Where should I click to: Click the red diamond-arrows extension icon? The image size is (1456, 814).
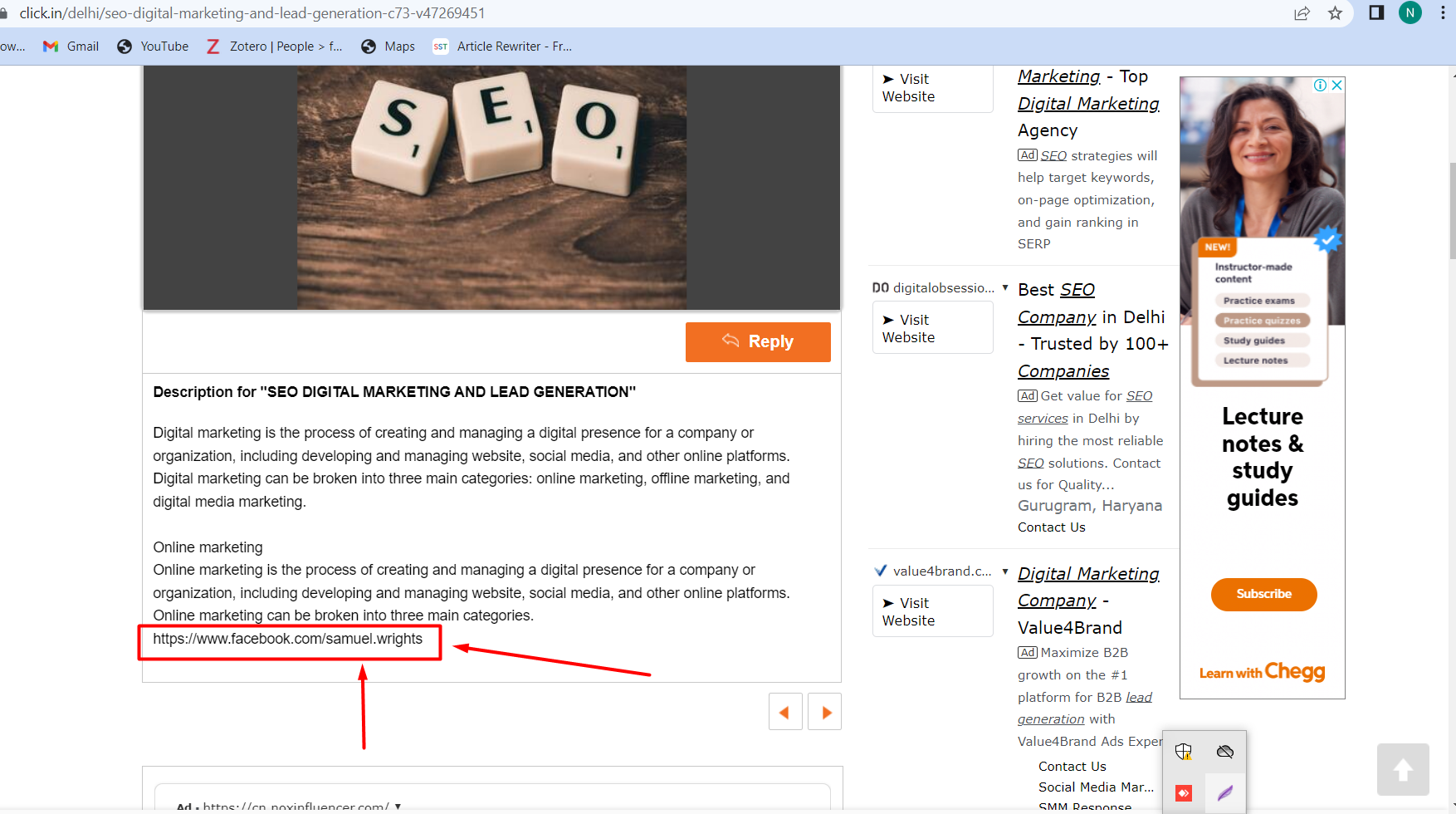coord(1184,792)
